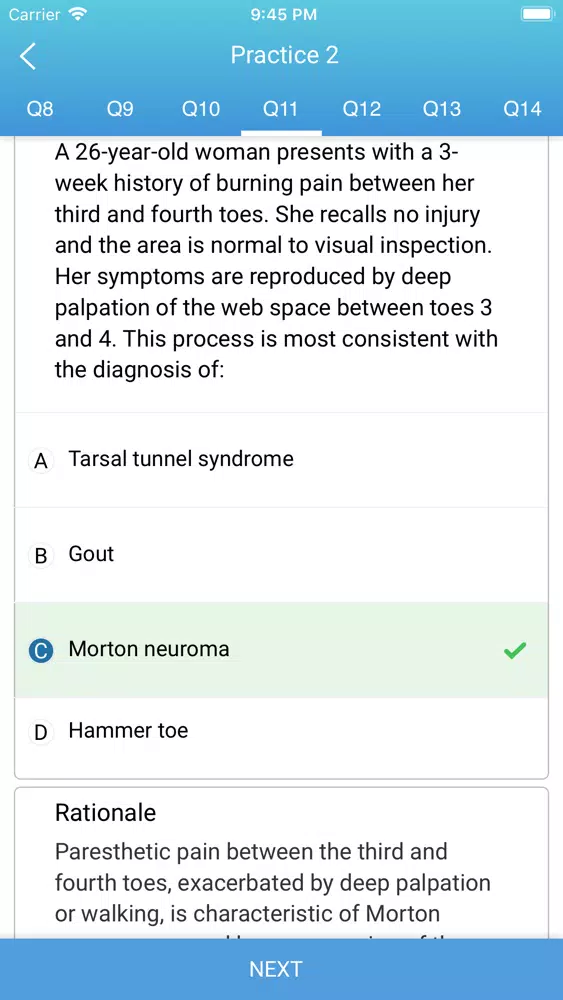Tap the Practice 2 title

pos(284,55)
